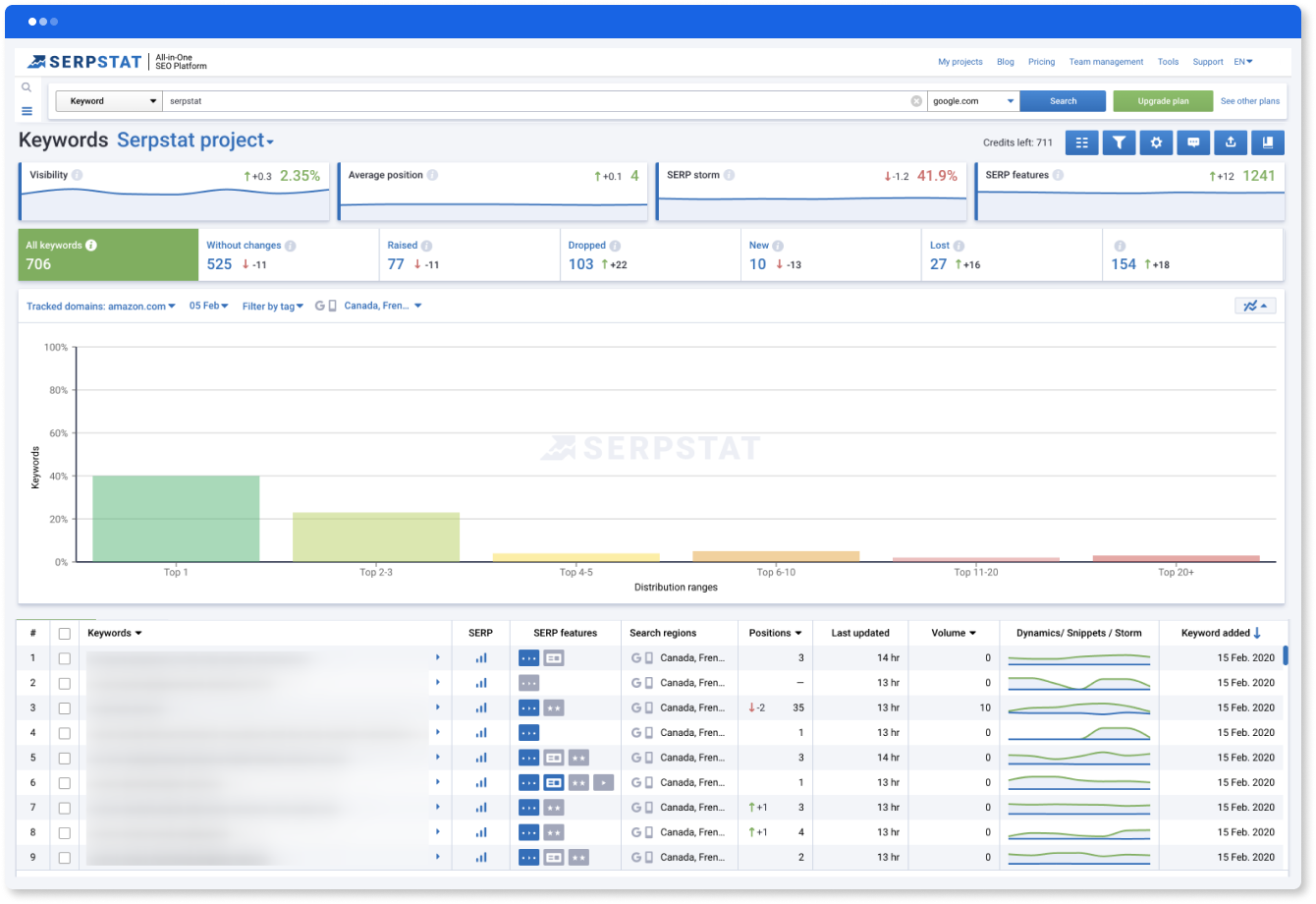1316x904 pixels.
Task: Toggle the select-all checkbox in table header
Action: point(65,634)
